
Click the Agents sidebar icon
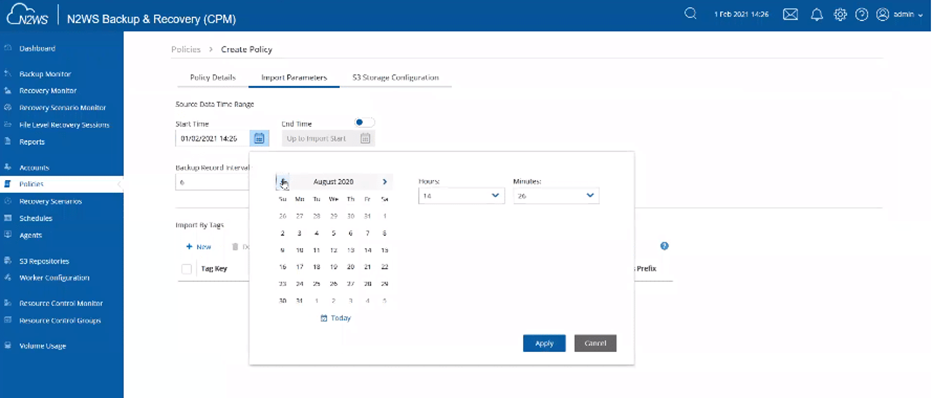tap(8, 235)
